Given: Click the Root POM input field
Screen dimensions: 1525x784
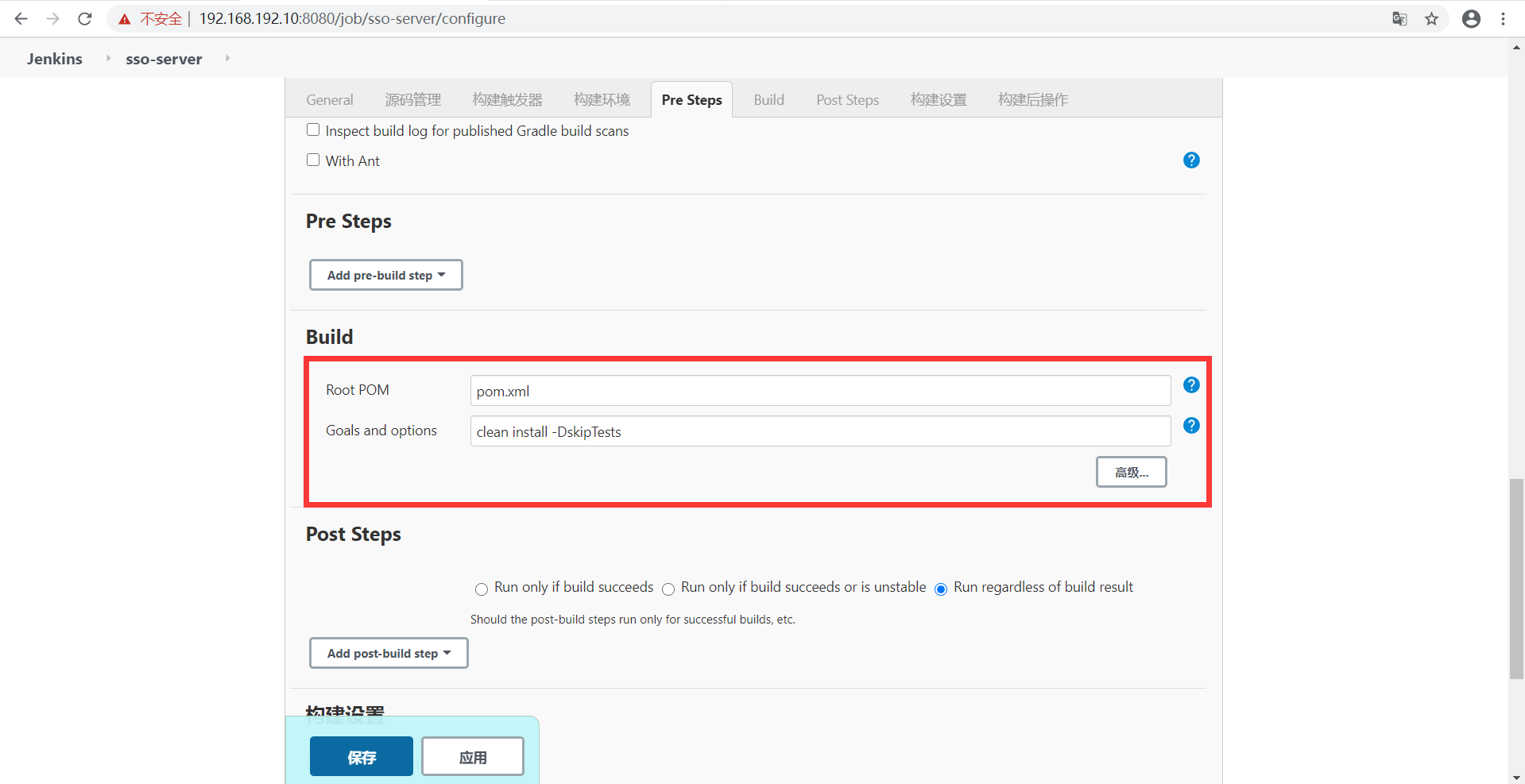Looking at the screenshot, I should [820, 391].
